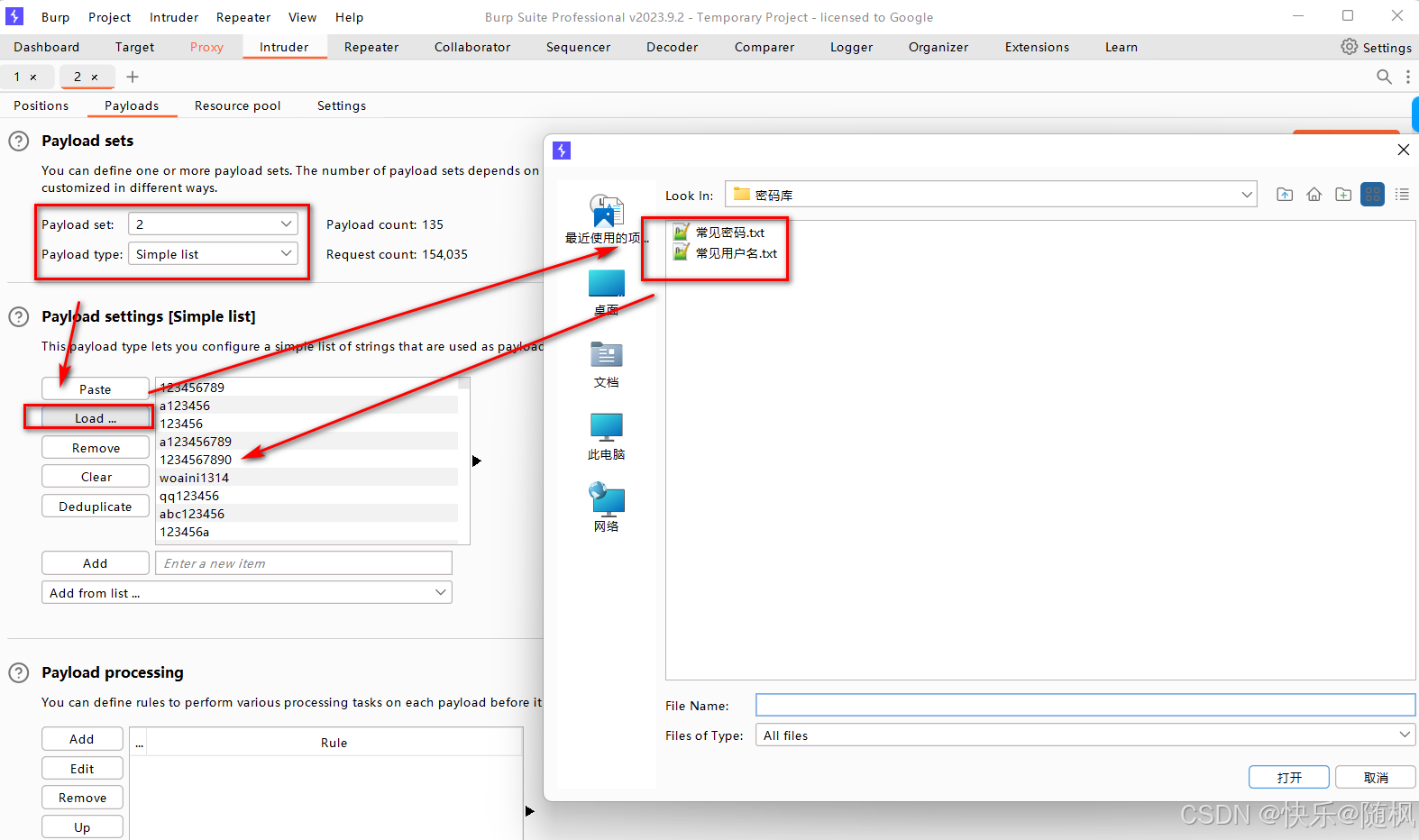Go to Desktop shortcut in file dialog
Screen dimensions: 1419x840
tap(607, 292)
